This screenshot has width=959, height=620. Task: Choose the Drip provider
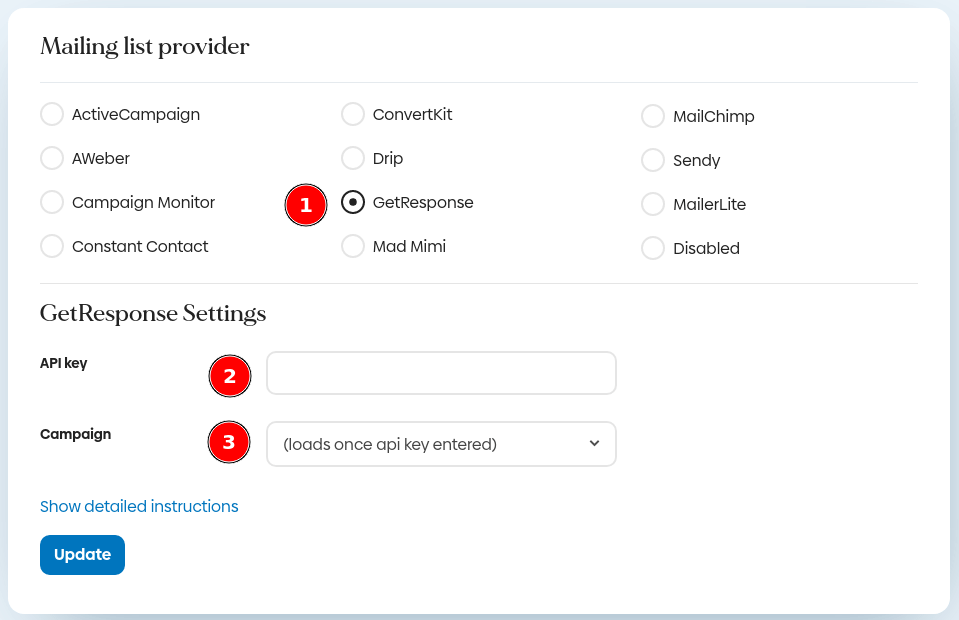[353, 158]
